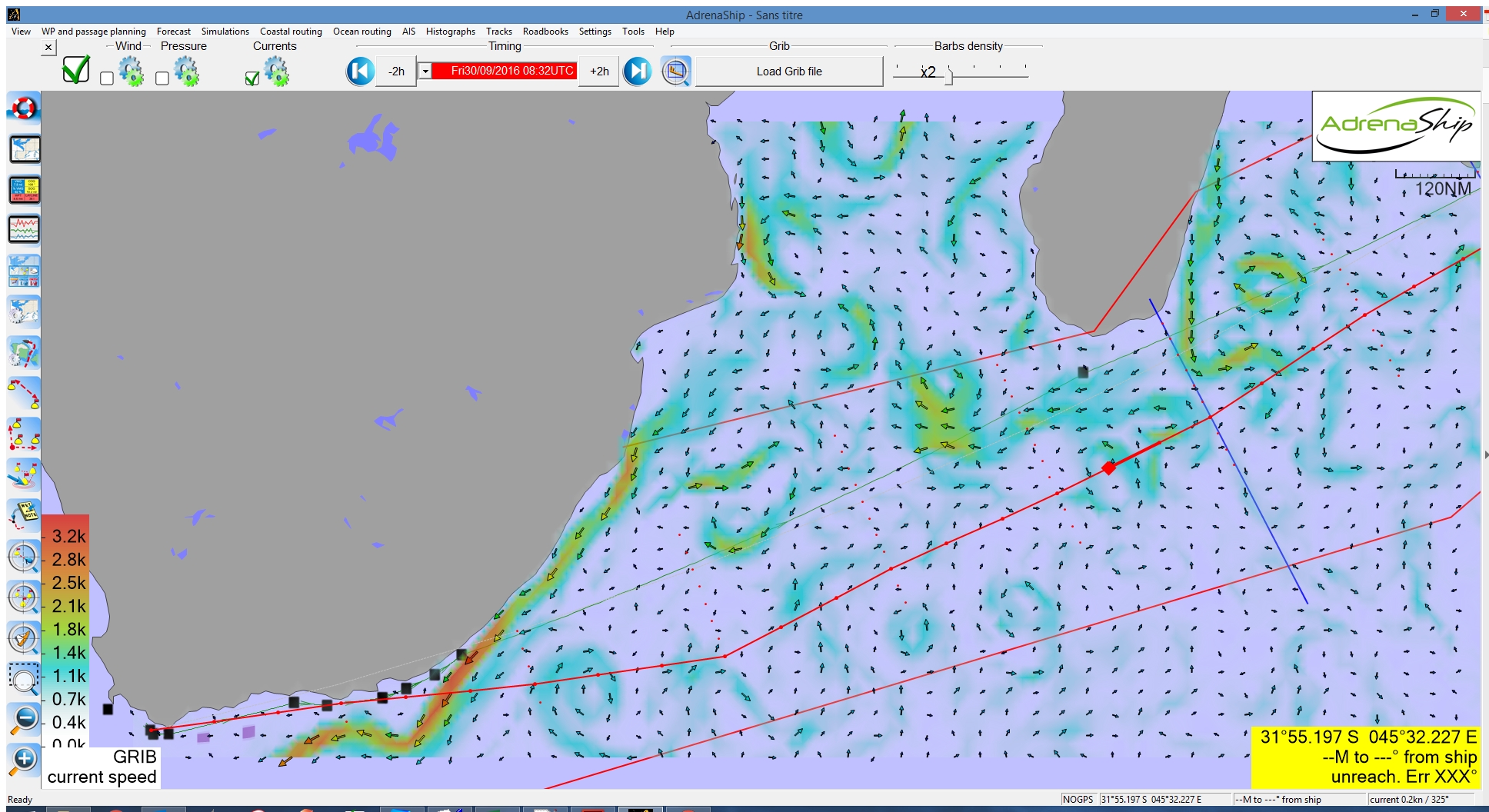Image resolution: width=1489 pixels, height=812 pixels.
Task: Open the AIS menu
Action: click(x=408, y=32)
